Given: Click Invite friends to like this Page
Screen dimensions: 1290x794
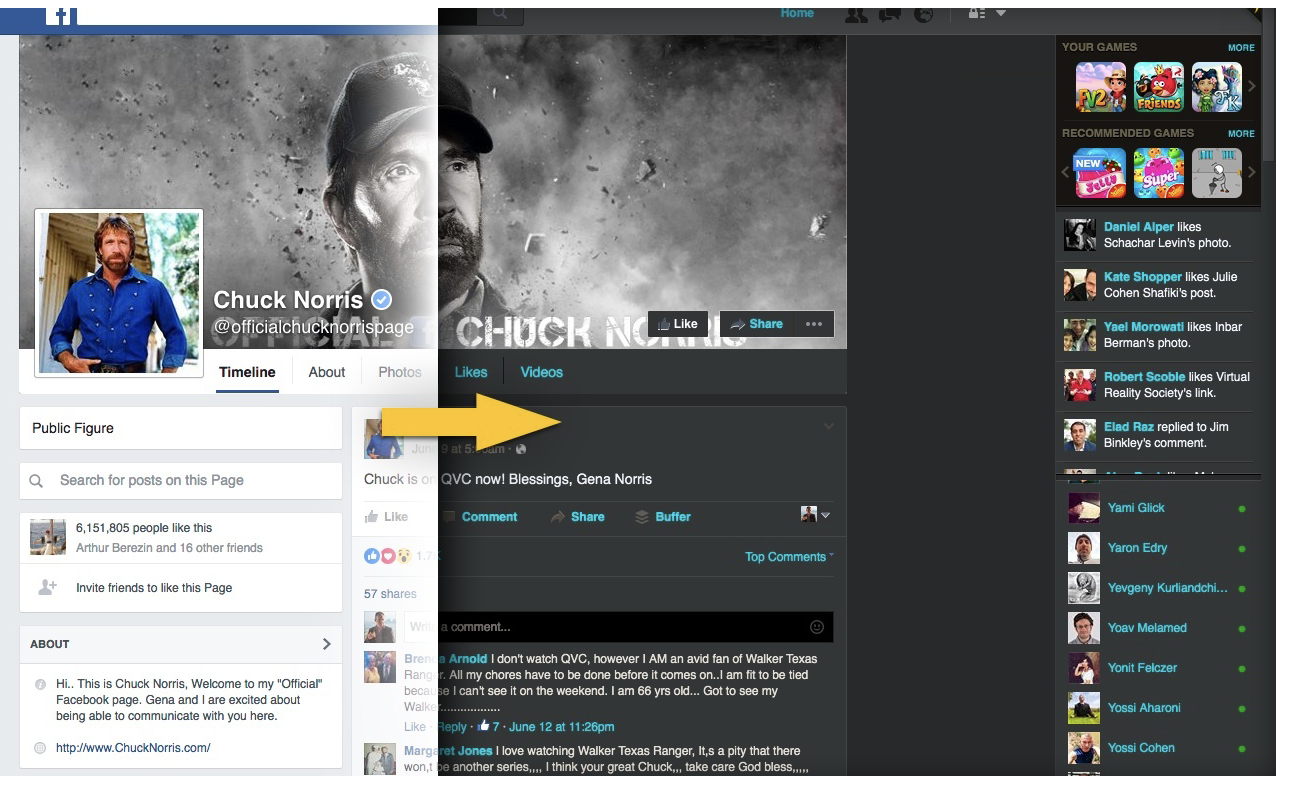Looking at the screenshot, I should (154, 588).
